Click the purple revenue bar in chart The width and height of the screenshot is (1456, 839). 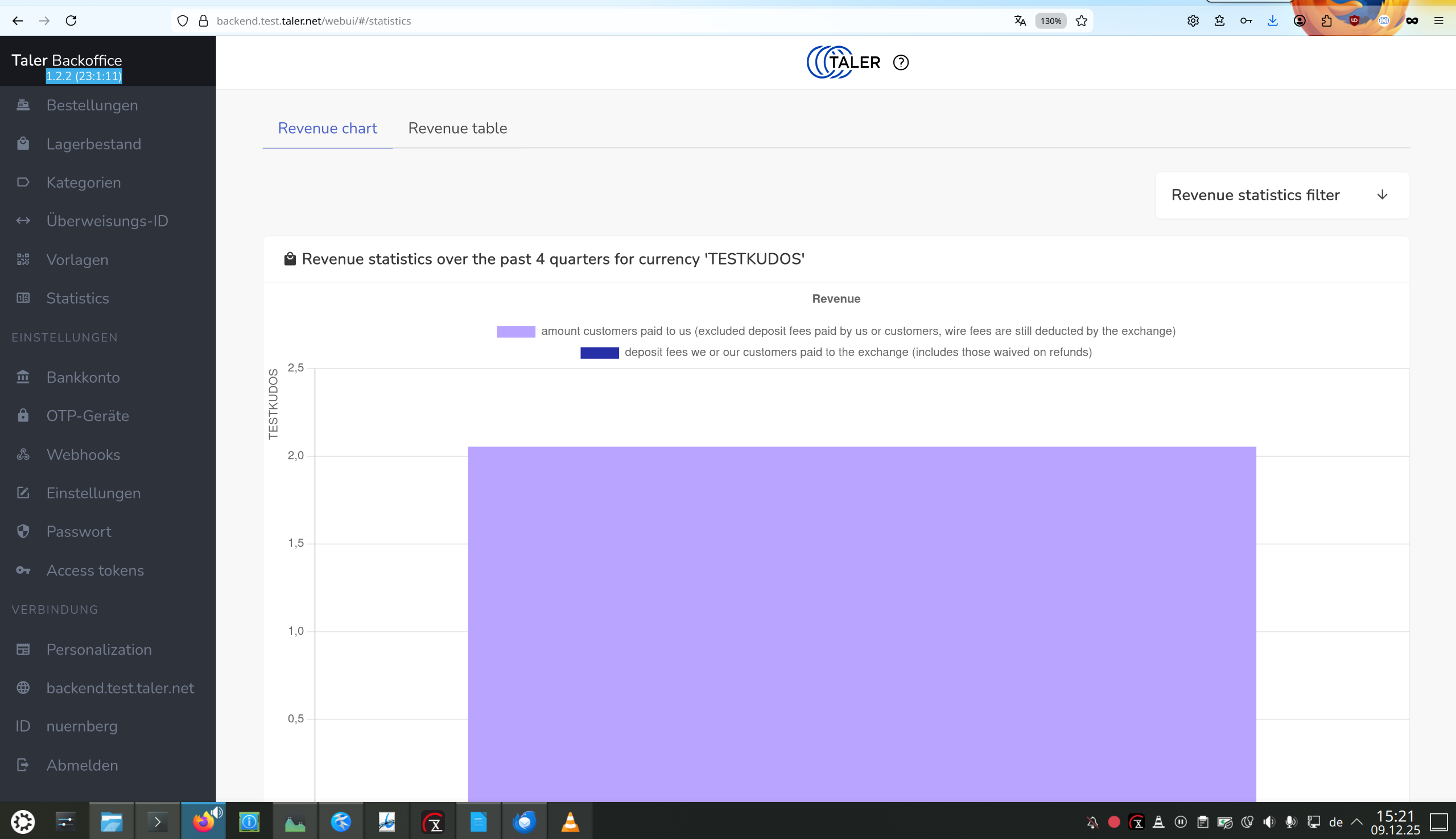tap(862, 623)
